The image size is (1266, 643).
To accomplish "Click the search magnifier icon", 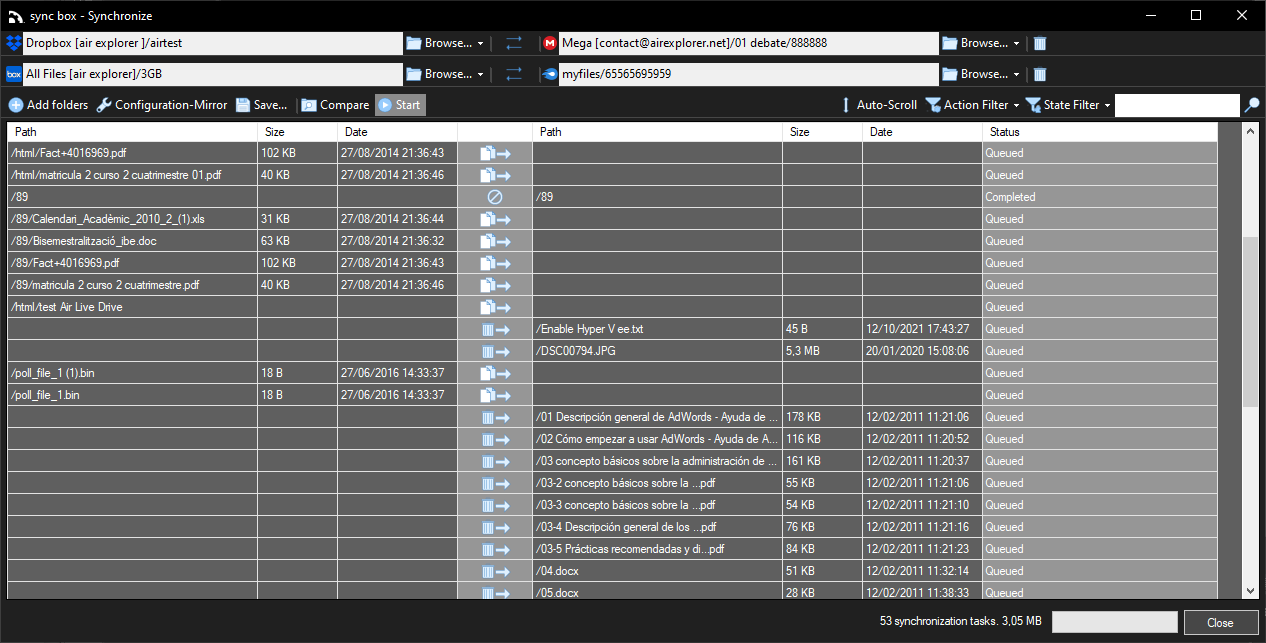I will [x=1254, y=105].
